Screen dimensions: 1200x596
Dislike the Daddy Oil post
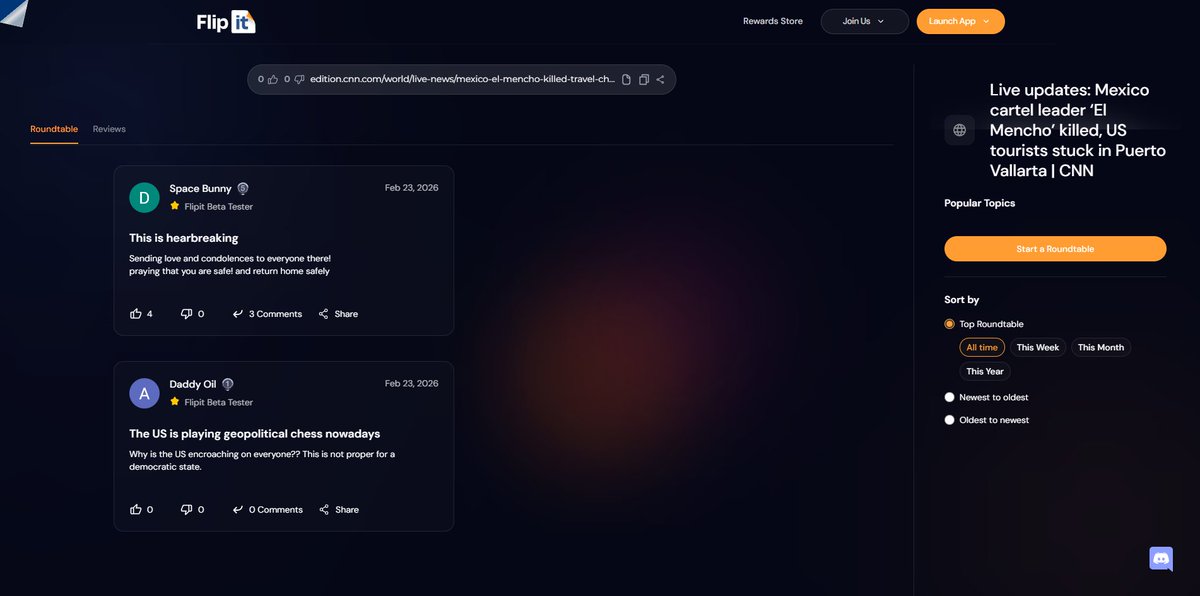click(x=186, y=510)
